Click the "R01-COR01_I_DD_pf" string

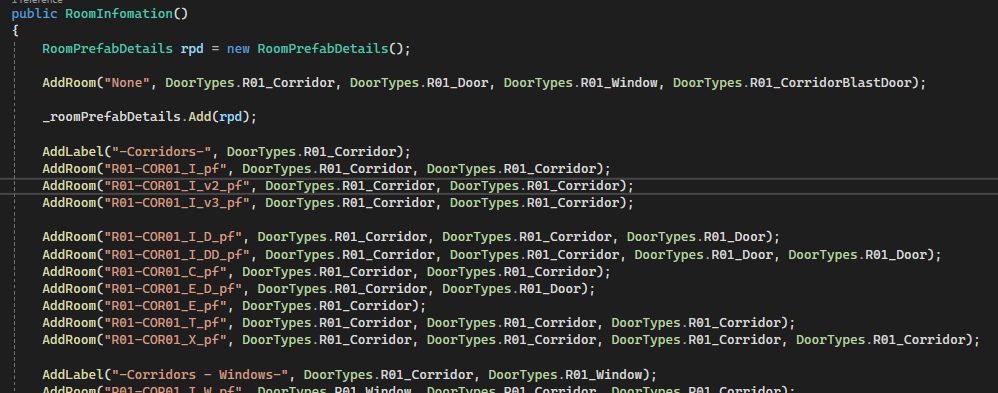pos(177,255)
